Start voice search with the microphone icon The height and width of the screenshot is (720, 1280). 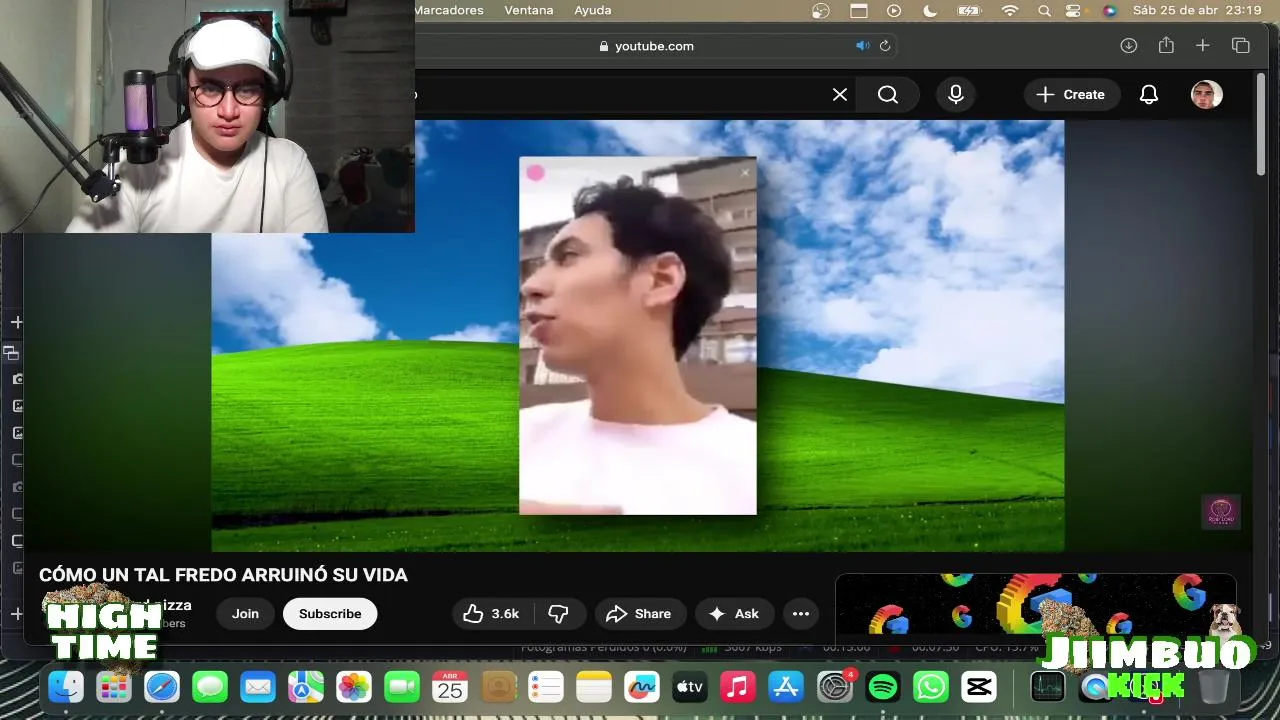(x=956, y=94)
